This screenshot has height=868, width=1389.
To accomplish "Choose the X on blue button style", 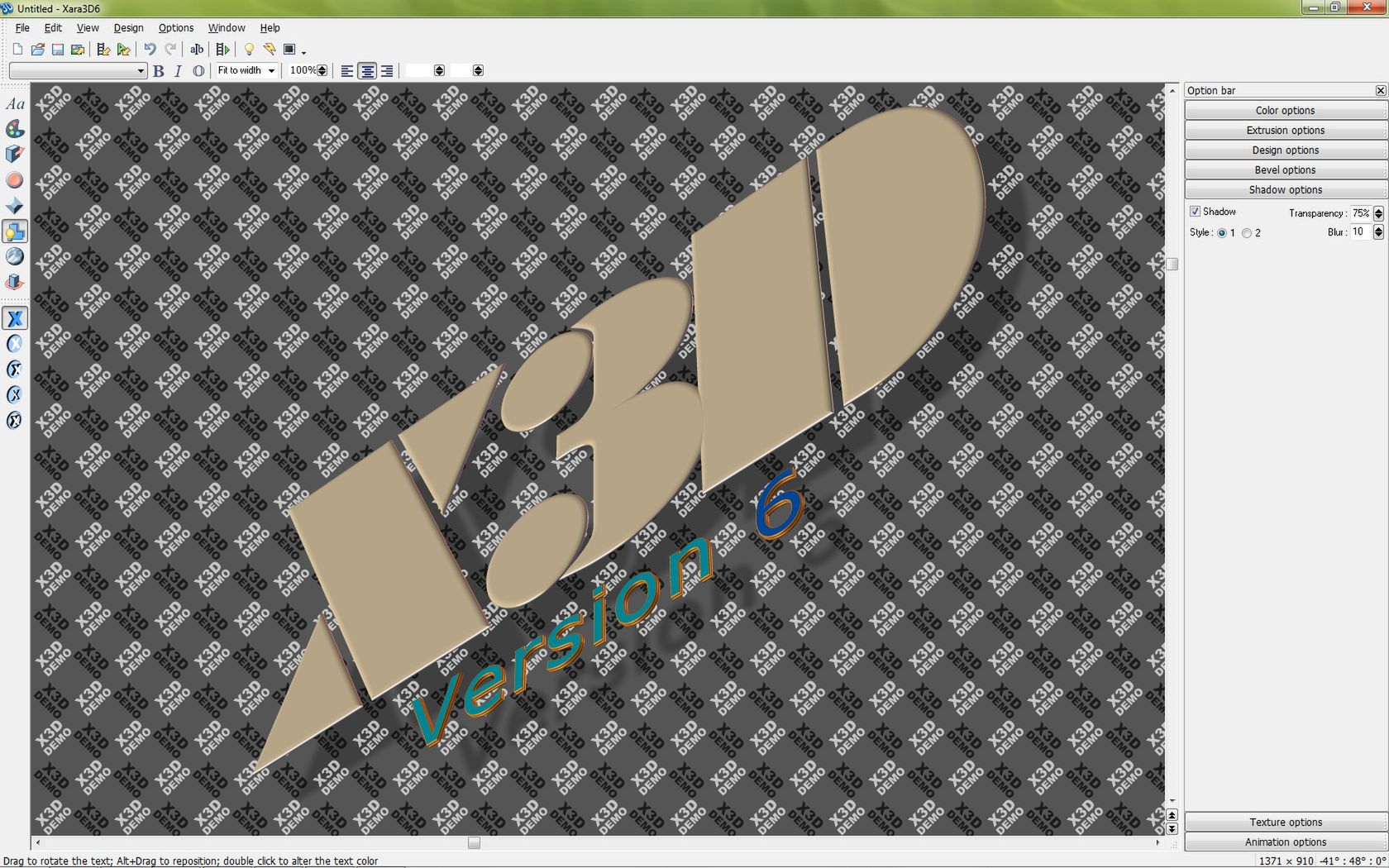I will [15, 344].
